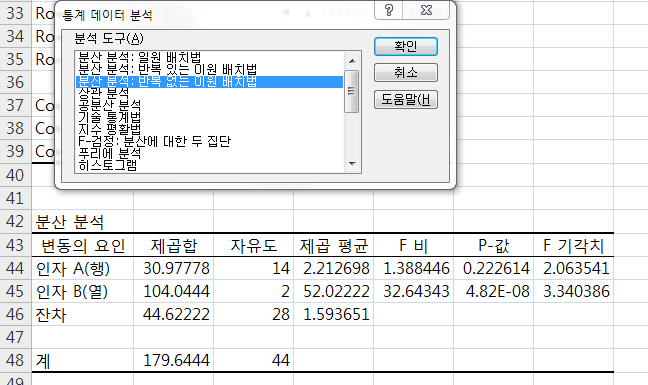Click degrees of freedom cell 14
The height and width of the screenshot is (385, 648).
253,269
